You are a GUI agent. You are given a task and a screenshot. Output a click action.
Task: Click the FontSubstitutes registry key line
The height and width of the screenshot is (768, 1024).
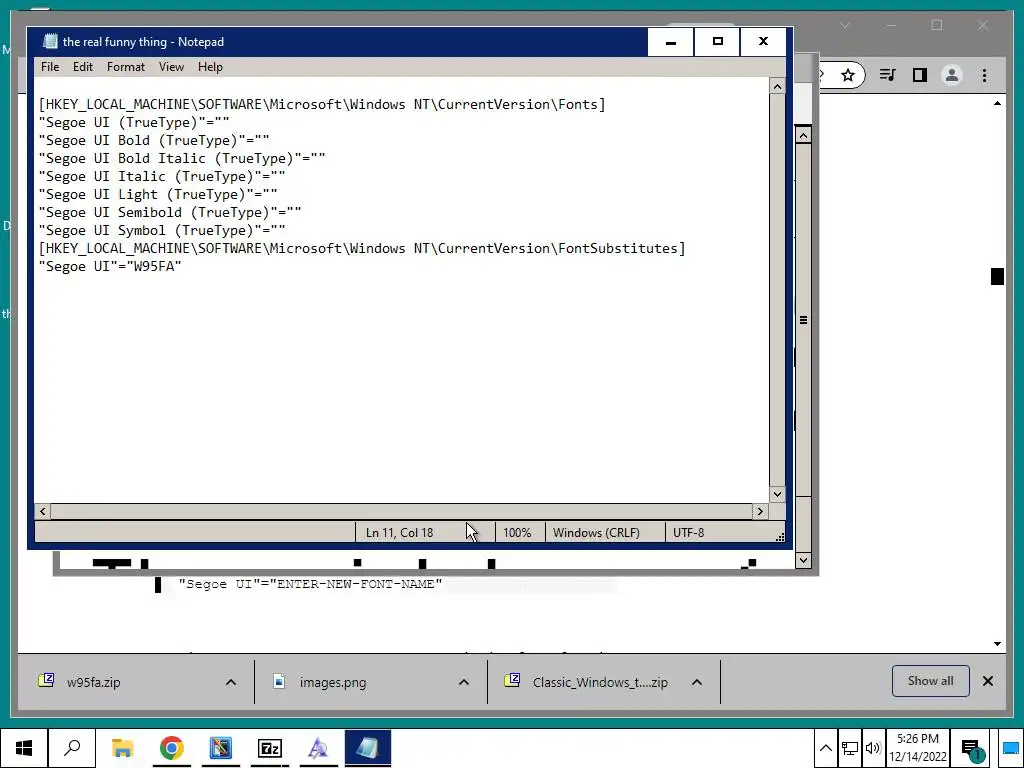[x=362, y=248]
